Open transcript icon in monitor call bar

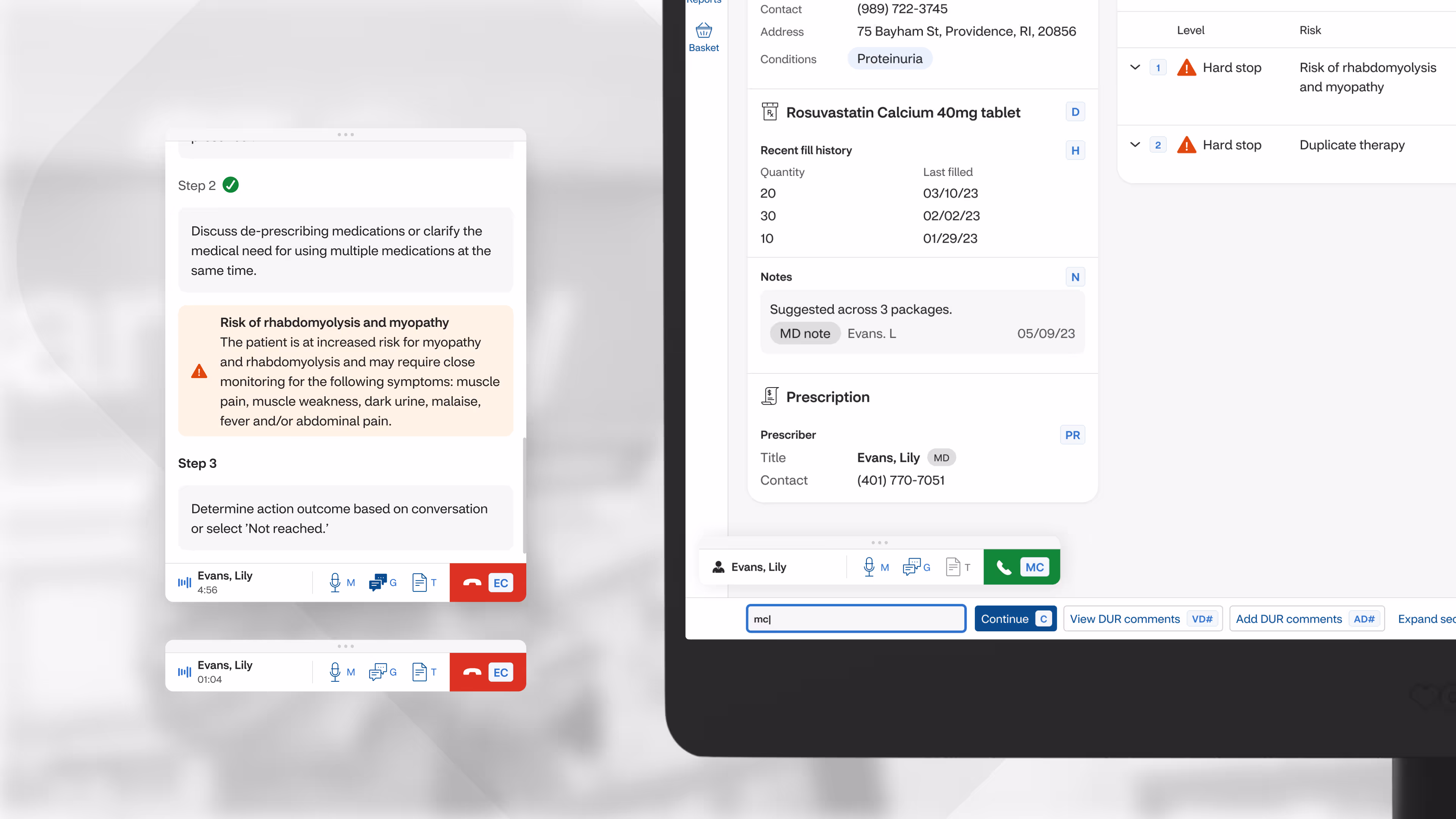[953, 567]
